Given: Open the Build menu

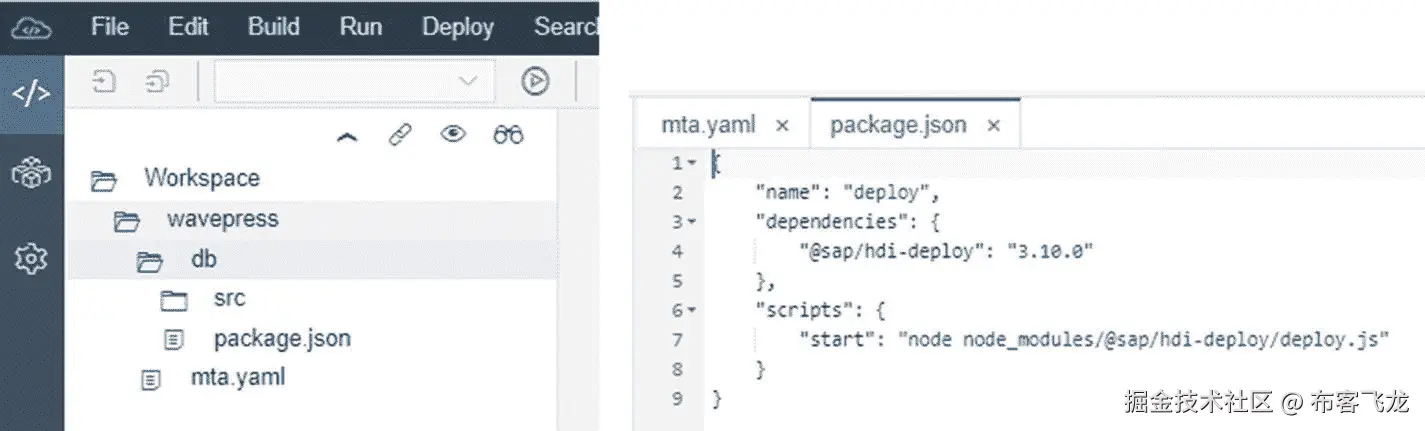Looking at the screenshot, I should [x=273, y=27].
